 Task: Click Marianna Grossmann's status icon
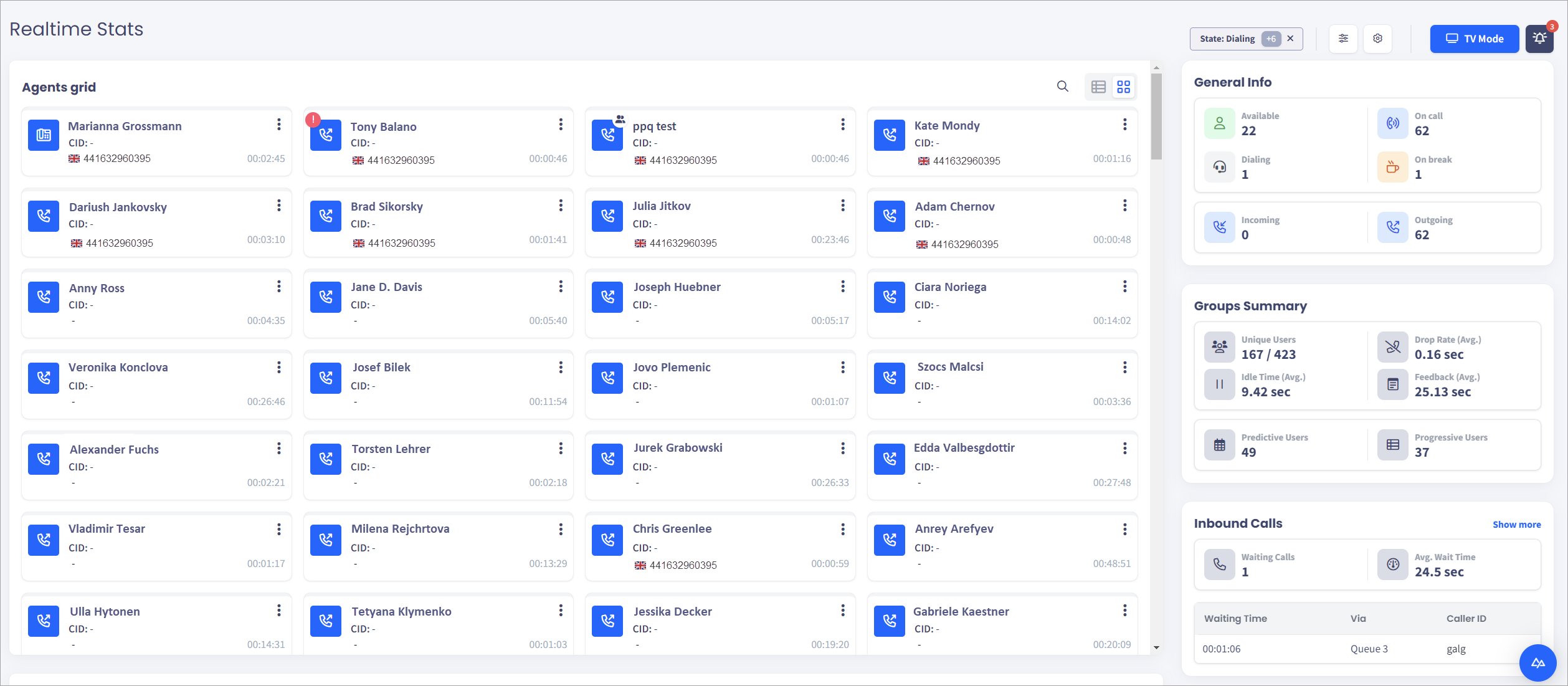(x=44, y=135)
